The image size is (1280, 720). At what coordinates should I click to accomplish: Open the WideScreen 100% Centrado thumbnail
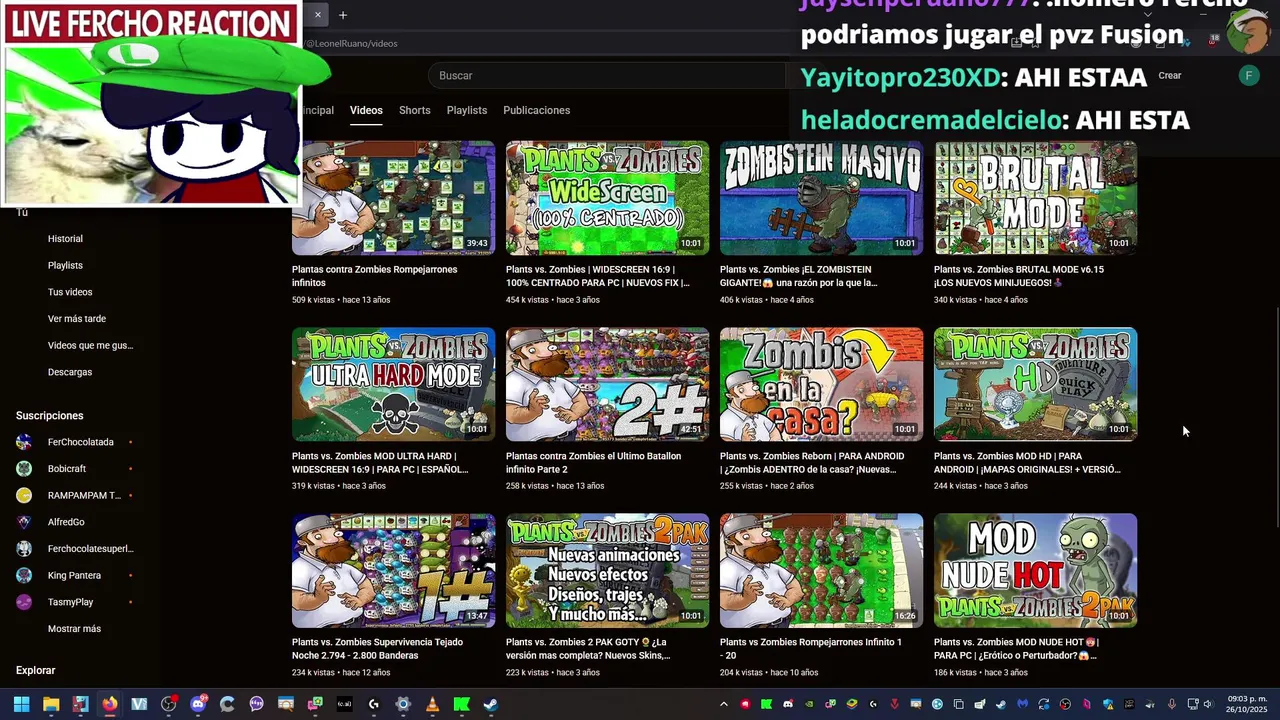tap(607, 198)
